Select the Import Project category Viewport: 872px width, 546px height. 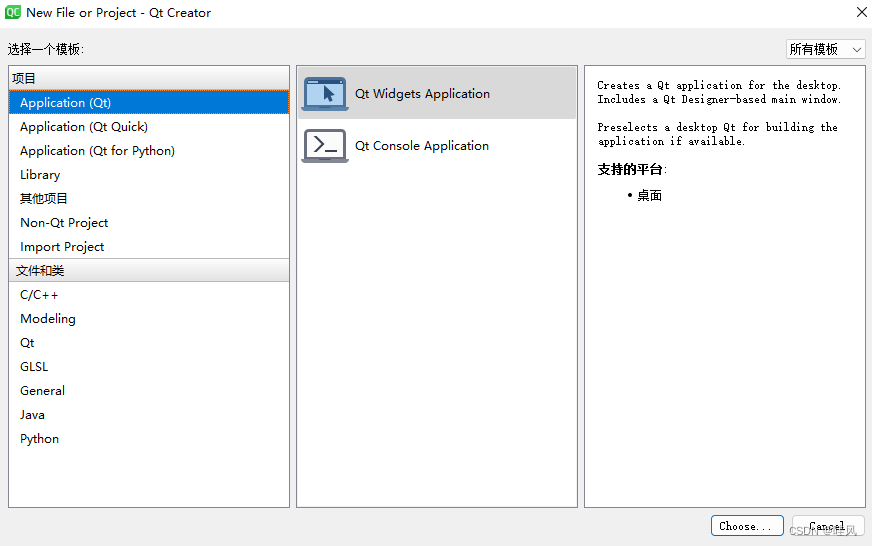(149, 246)
